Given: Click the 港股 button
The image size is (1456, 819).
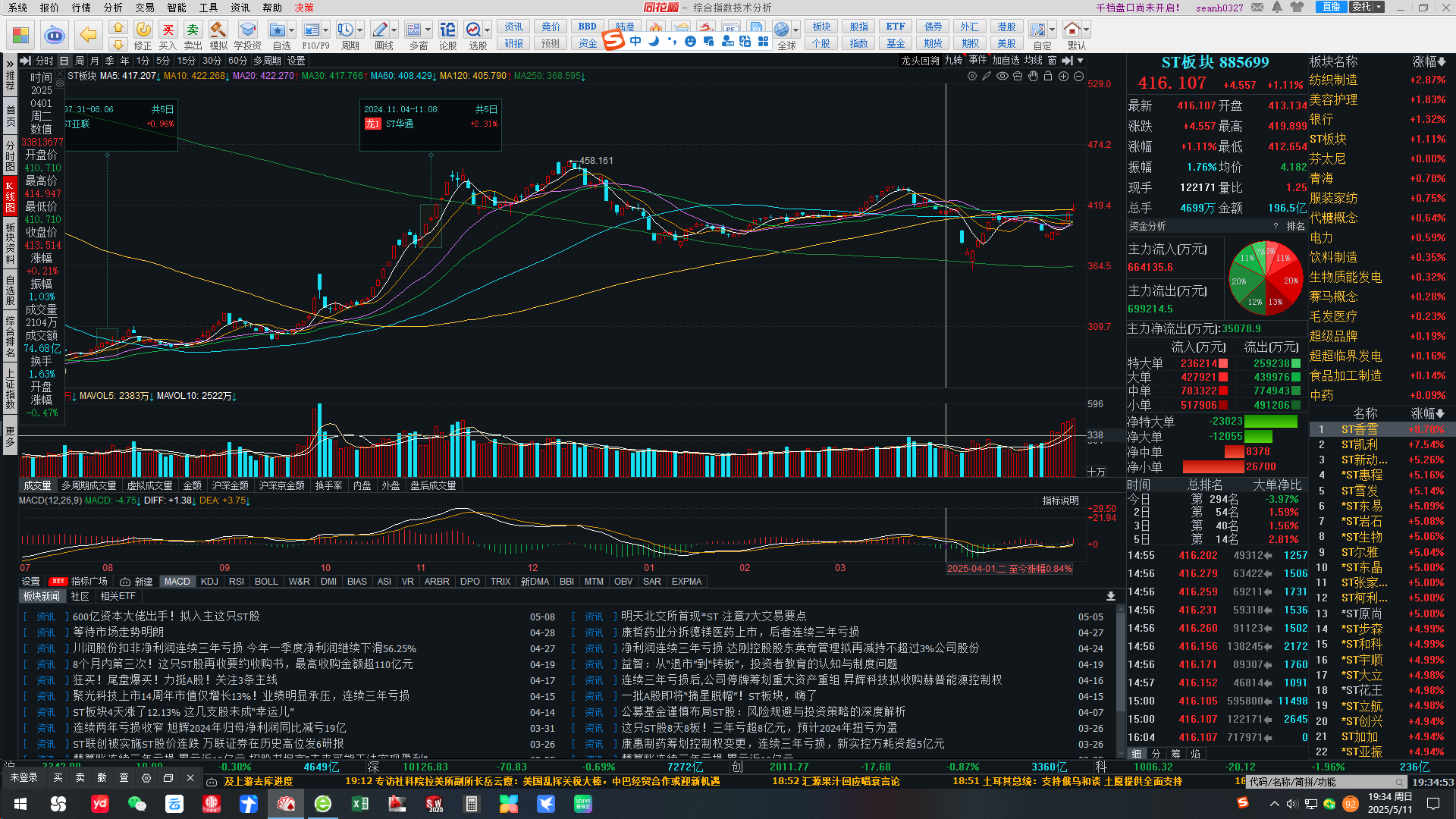Looking at the screenshot, I should (x=1006, y=27).
